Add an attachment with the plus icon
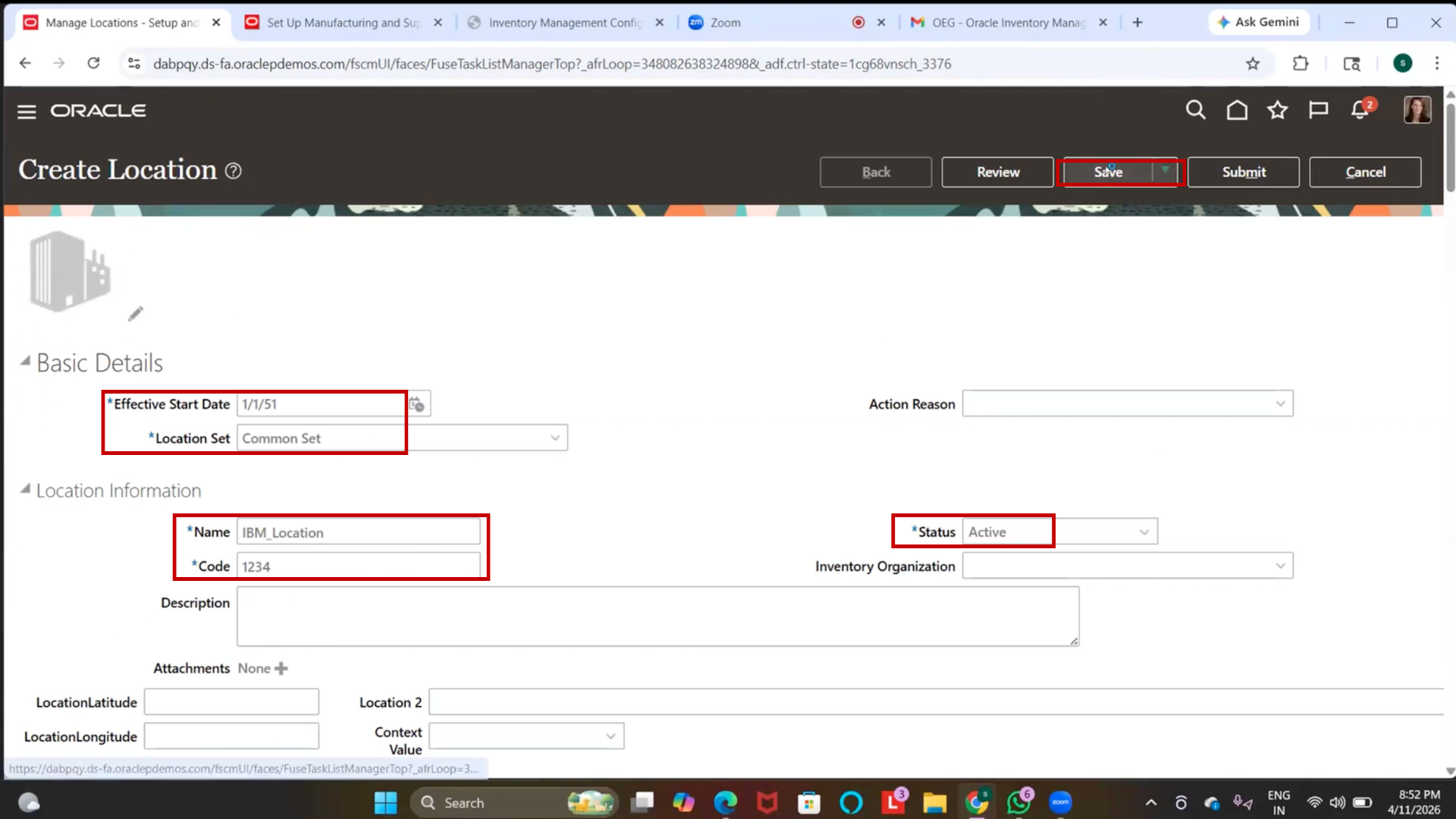1456x819 pixels. pyautogui.click(x=281, y=669)
